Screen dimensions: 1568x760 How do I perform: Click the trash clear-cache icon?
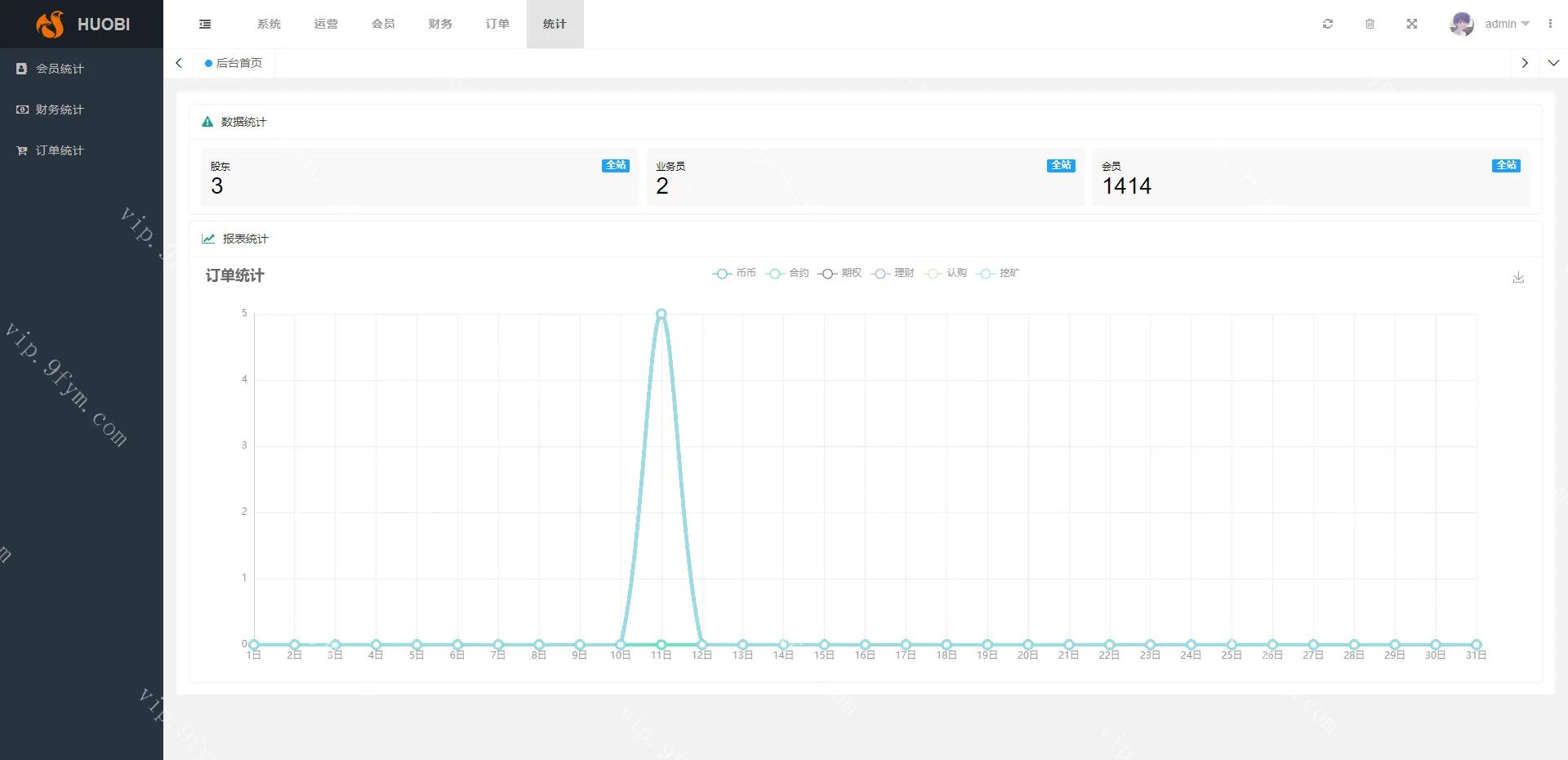click(1370, 25)
